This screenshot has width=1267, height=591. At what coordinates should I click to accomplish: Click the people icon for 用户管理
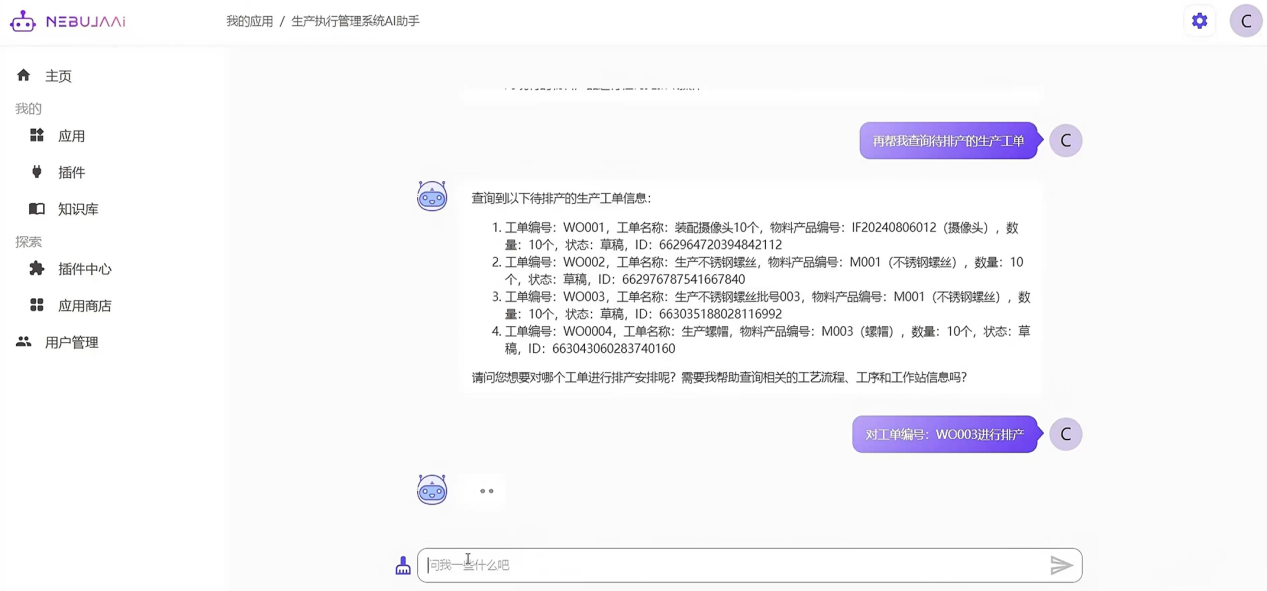tap(24, 342)
